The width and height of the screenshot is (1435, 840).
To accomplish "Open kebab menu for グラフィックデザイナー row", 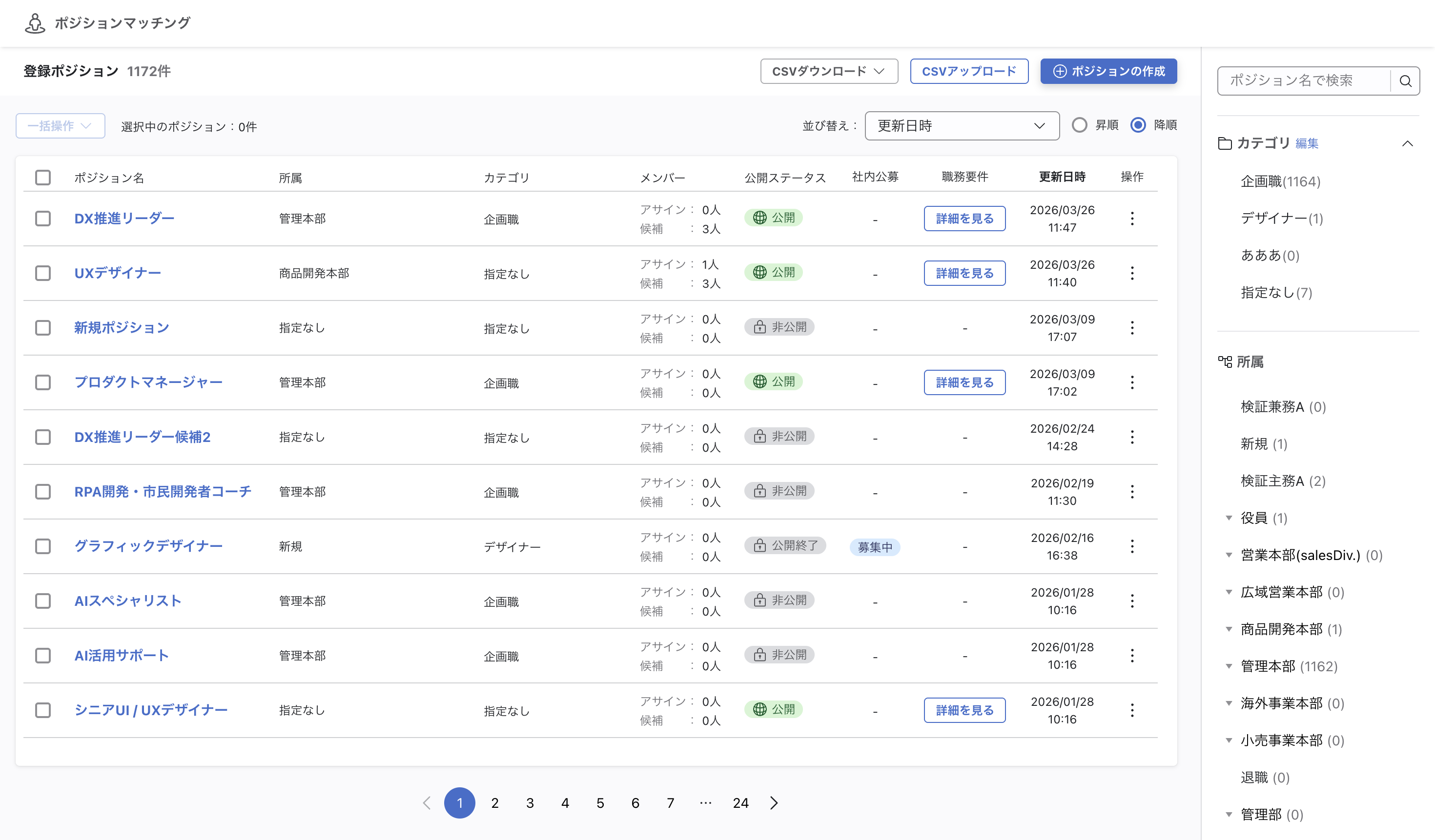I will [x=1131, y=546].
